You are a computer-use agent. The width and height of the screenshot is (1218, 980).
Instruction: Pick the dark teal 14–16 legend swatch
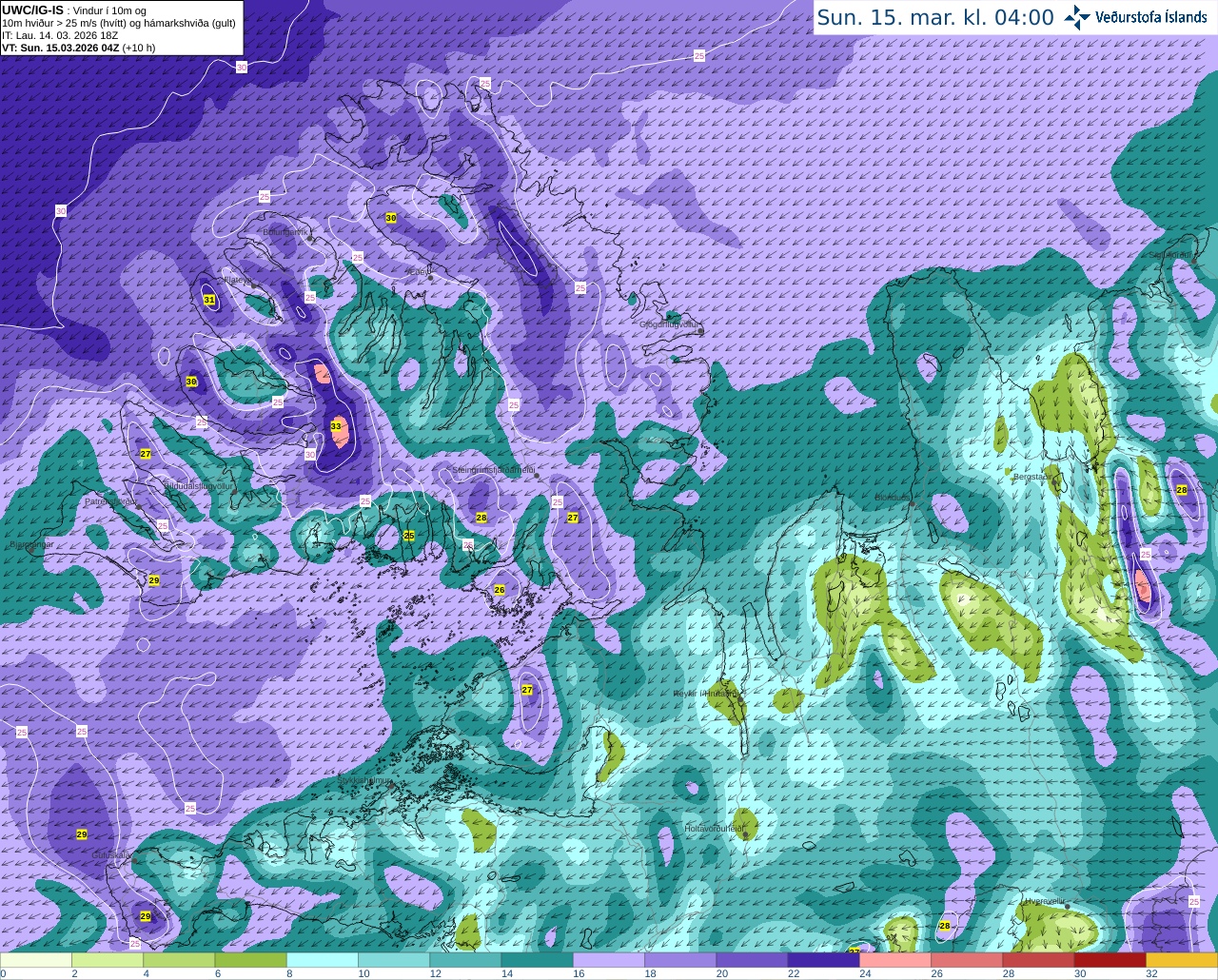(x=537, y=960)
